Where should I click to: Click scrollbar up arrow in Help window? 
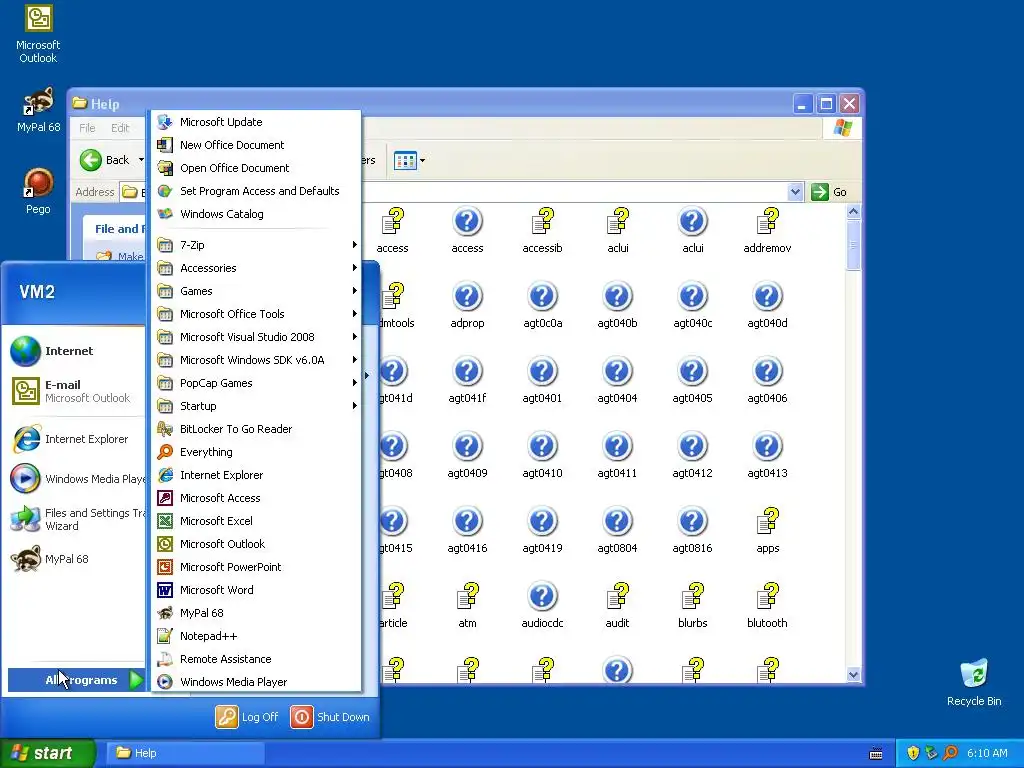(x=853, y=212)
